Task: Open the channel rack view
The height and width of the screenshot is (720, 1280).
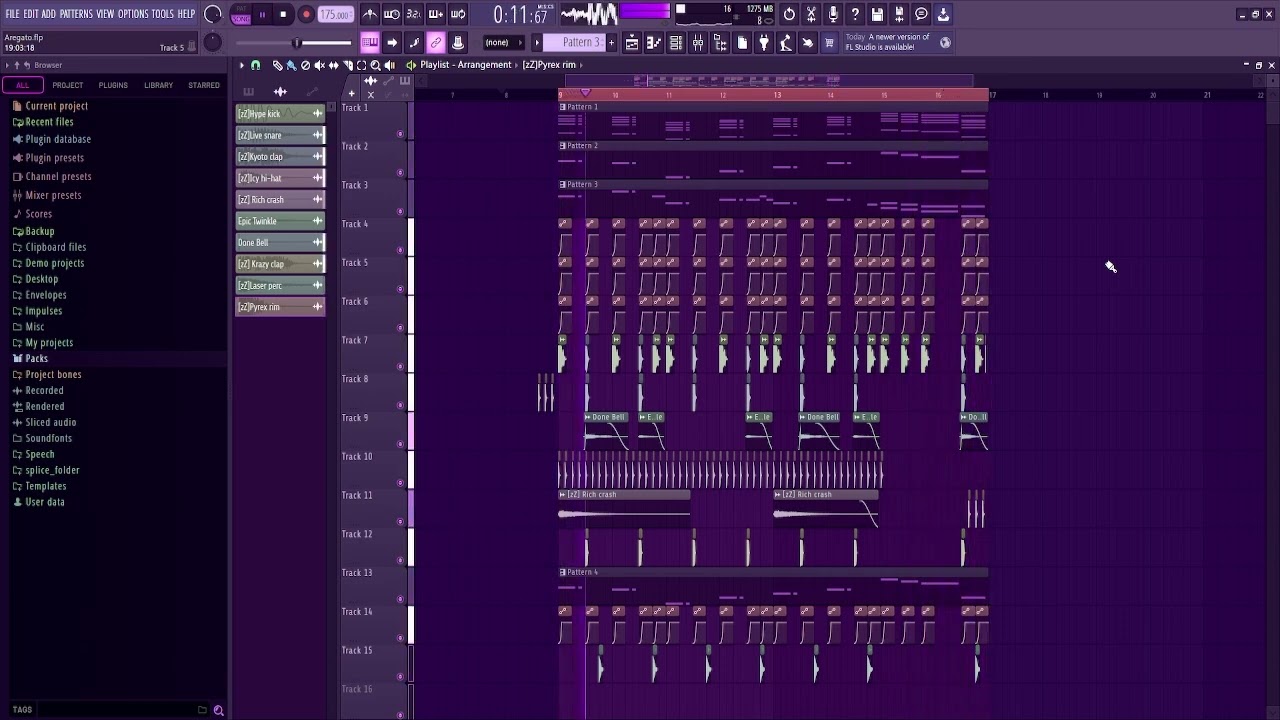Action: 676,42
